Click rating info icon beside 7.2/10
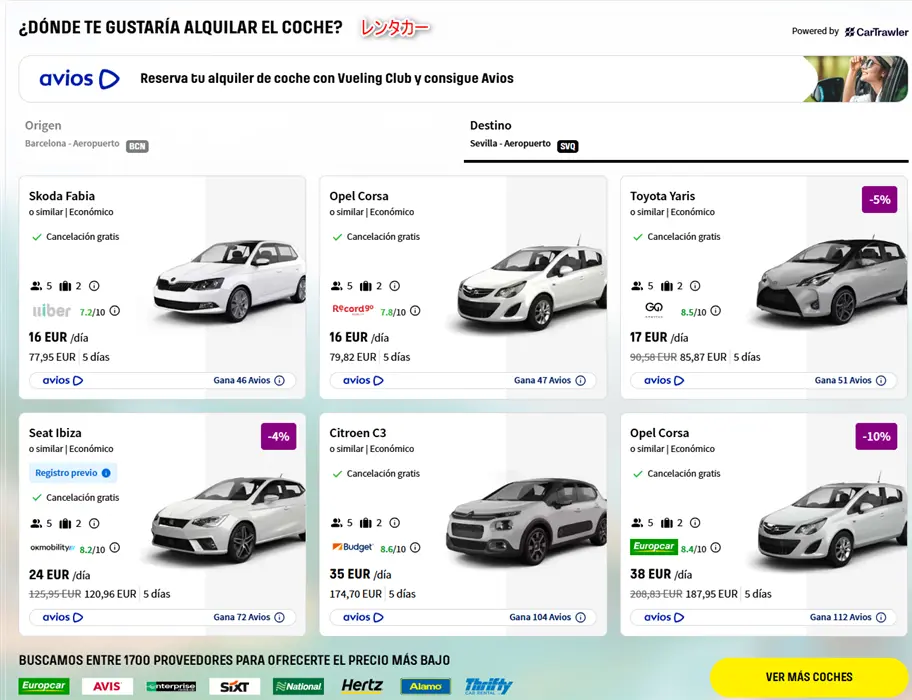Viewport: 912px width, 700px height. 115,311
